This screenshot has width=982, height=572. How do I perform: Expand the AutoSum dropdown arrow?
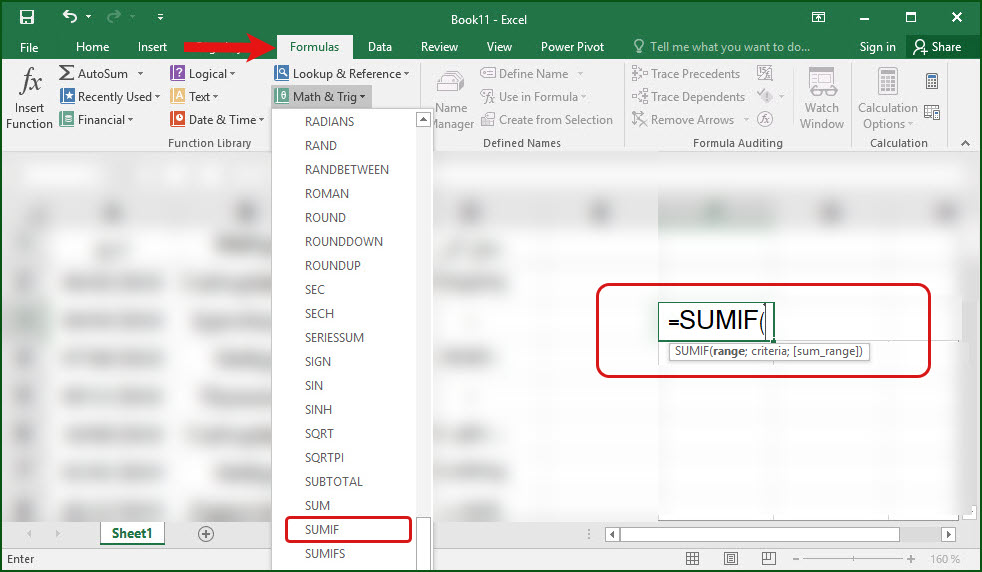click(x=140, y=74)
